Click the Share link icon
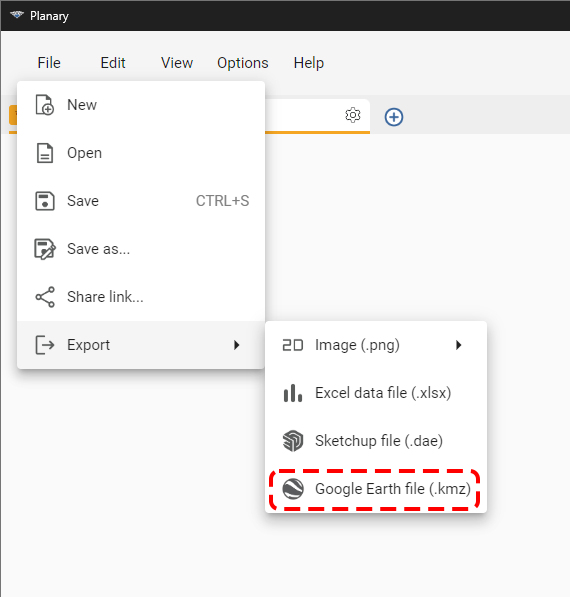570x597 pixels. click(x=45, y=297)
